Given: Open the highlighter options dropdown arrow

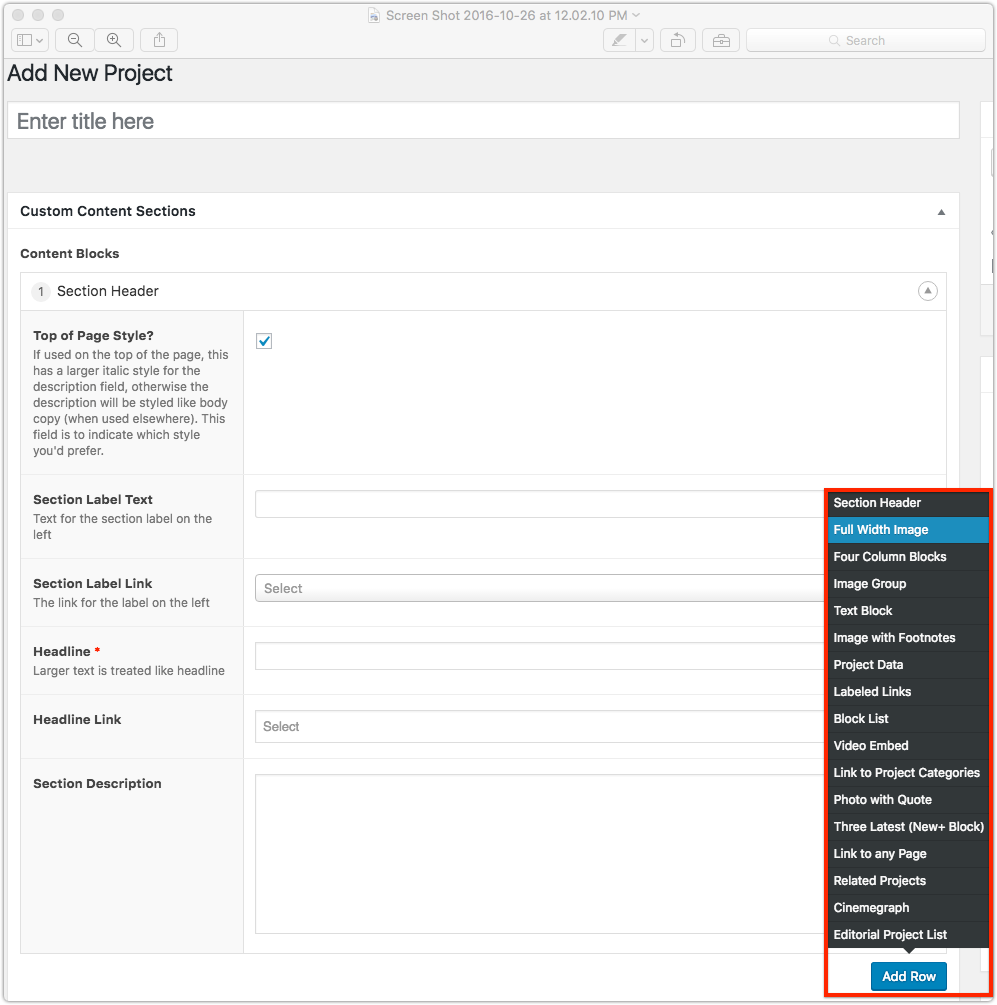Looking at the screenshot, I should tap(644, 40).
